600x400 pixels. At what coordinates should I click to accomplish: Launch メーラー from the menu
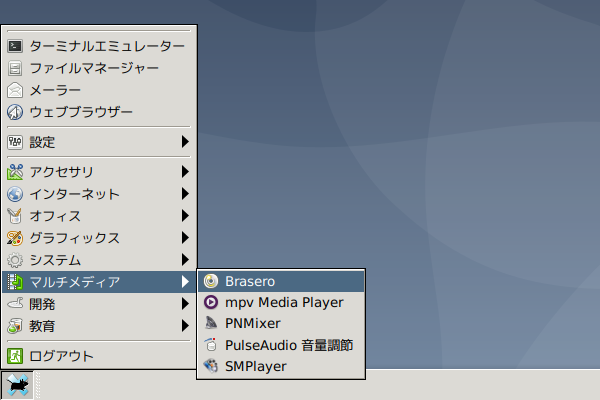tap(99, 90)
